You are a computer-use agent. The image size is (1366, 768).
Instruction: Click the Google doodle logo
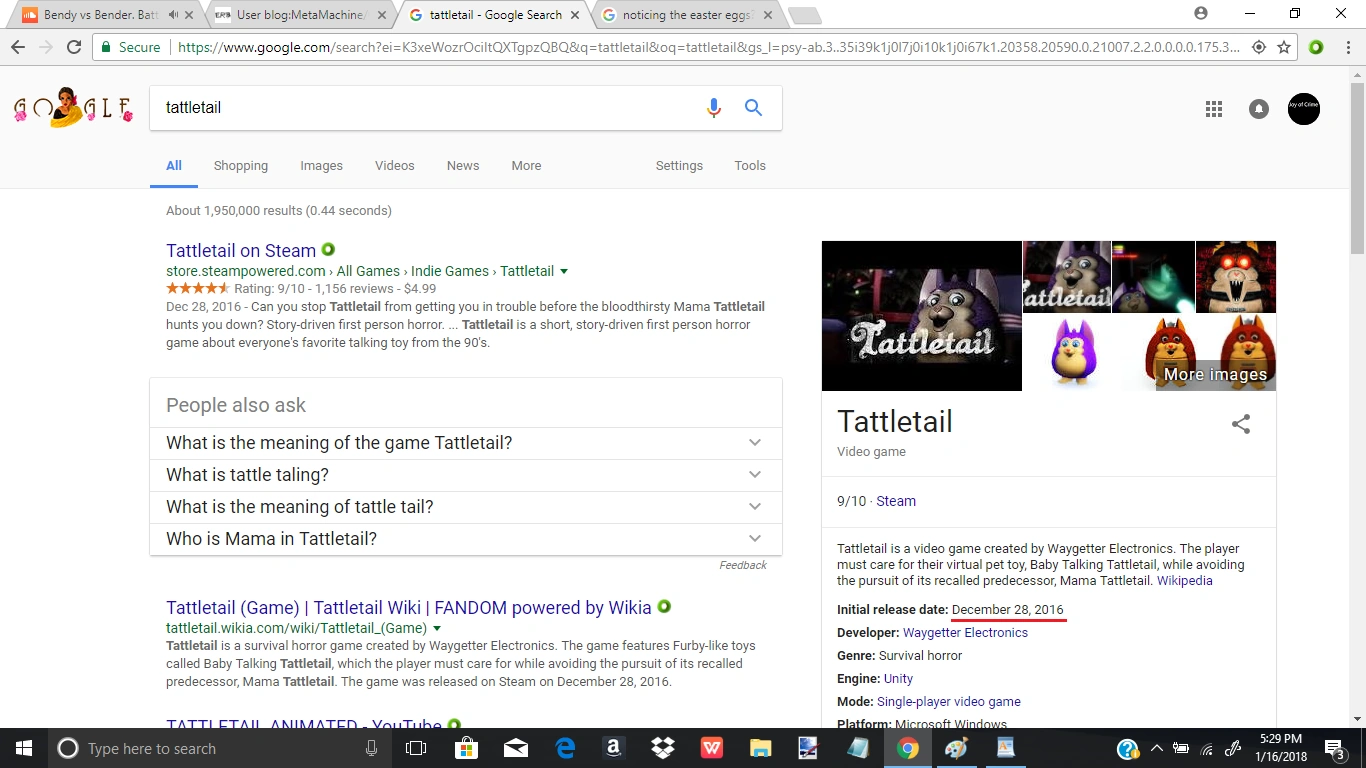(73, 107)
